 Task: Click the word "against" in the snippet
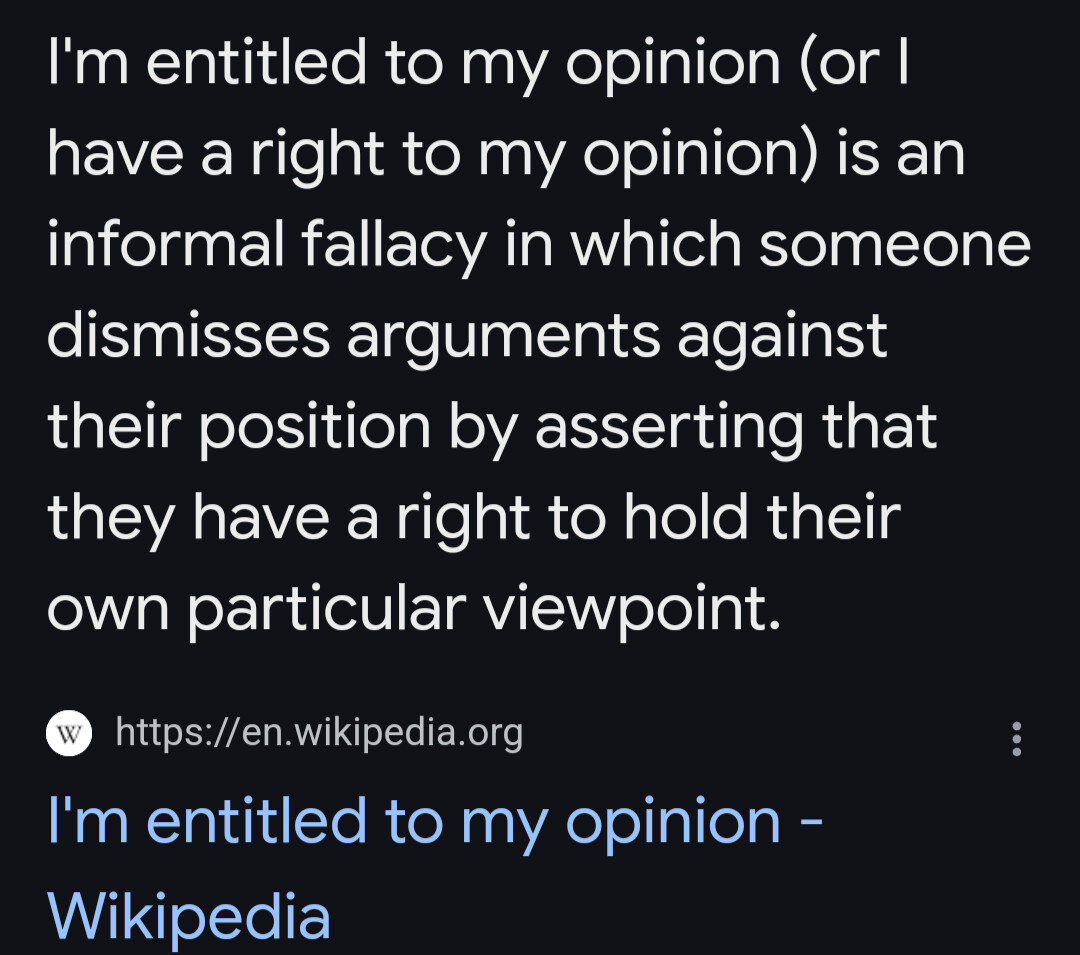click(782, 337)
